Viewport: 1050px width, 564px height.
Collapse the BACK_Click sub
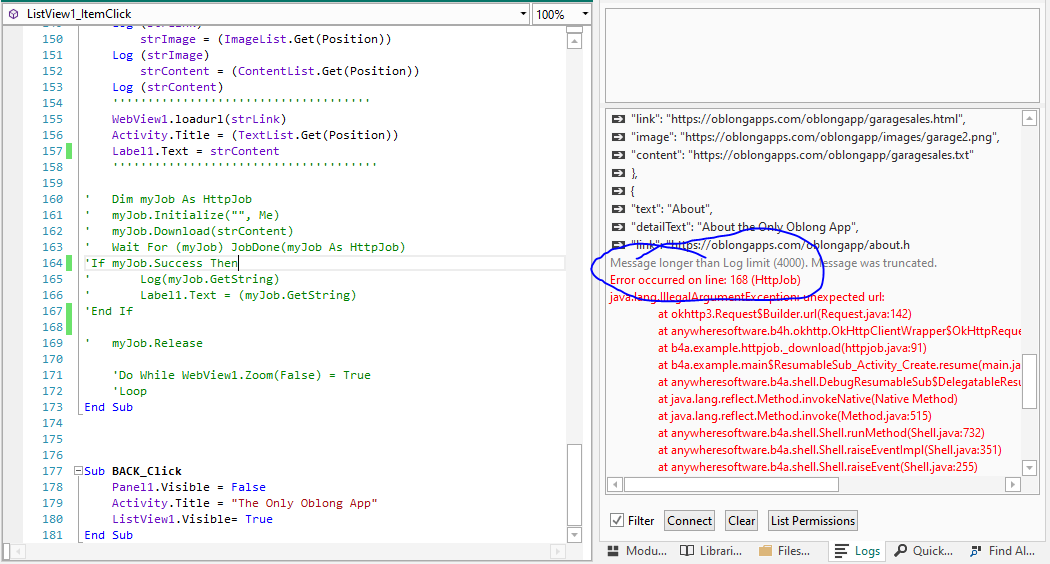[78, 470]
